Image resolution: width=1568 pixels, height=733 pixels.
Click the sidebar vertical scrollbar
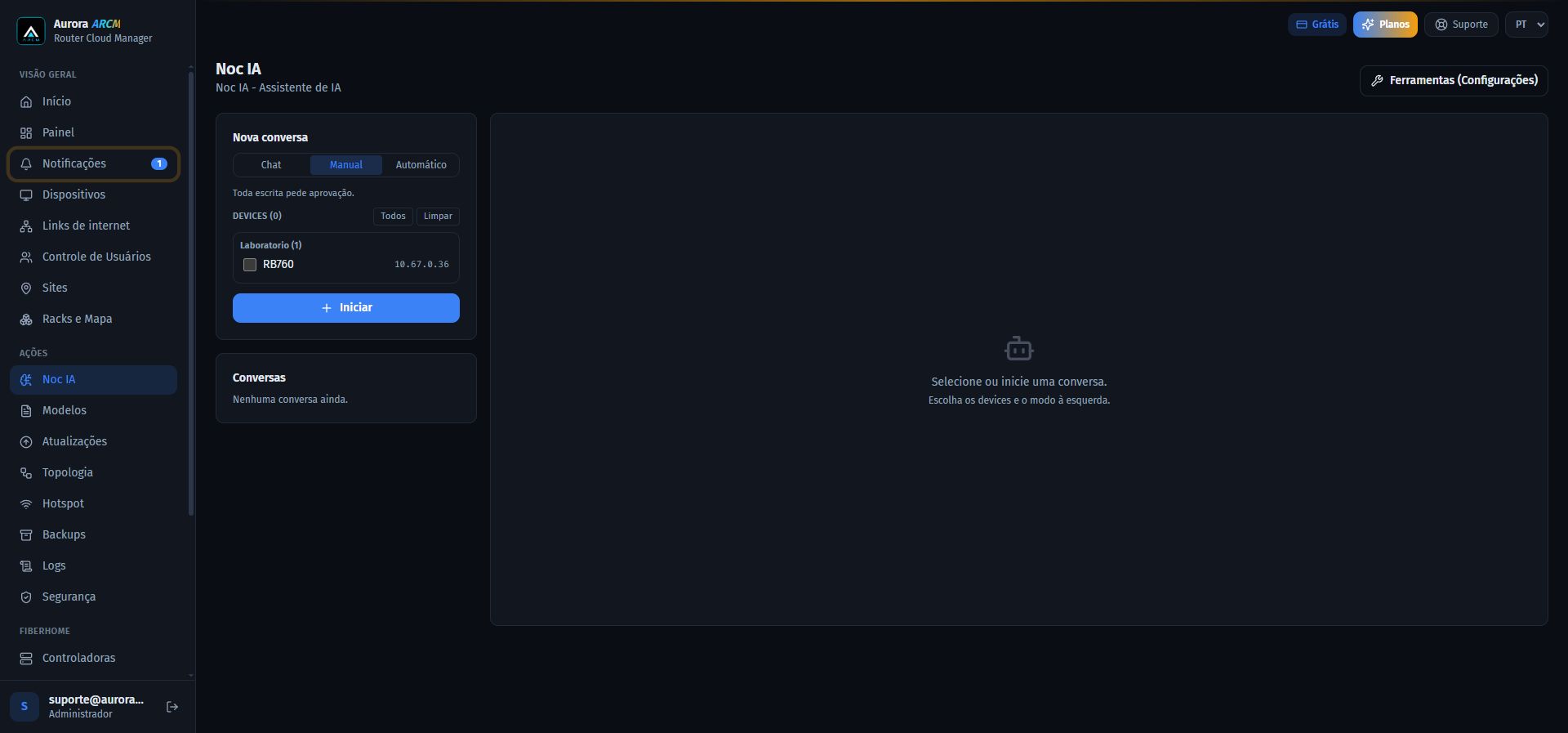tap(191, 294)
